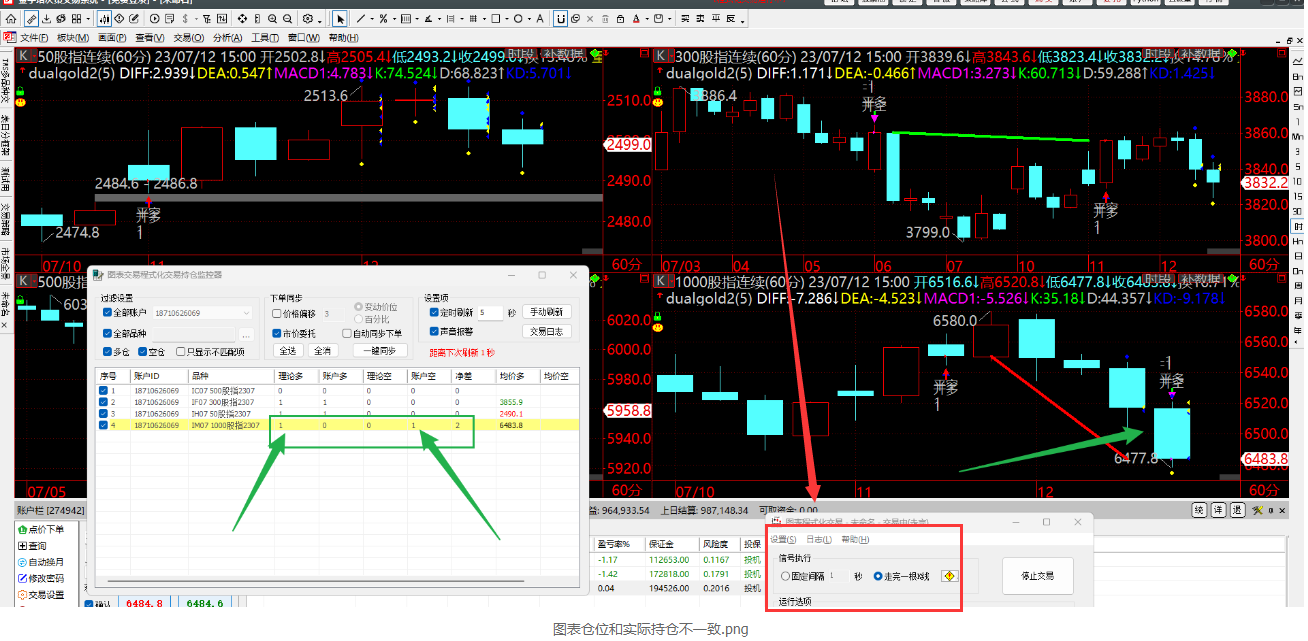Click the refresh interval seconds field
1308x641 pixels.
click(x=490, y=312)
